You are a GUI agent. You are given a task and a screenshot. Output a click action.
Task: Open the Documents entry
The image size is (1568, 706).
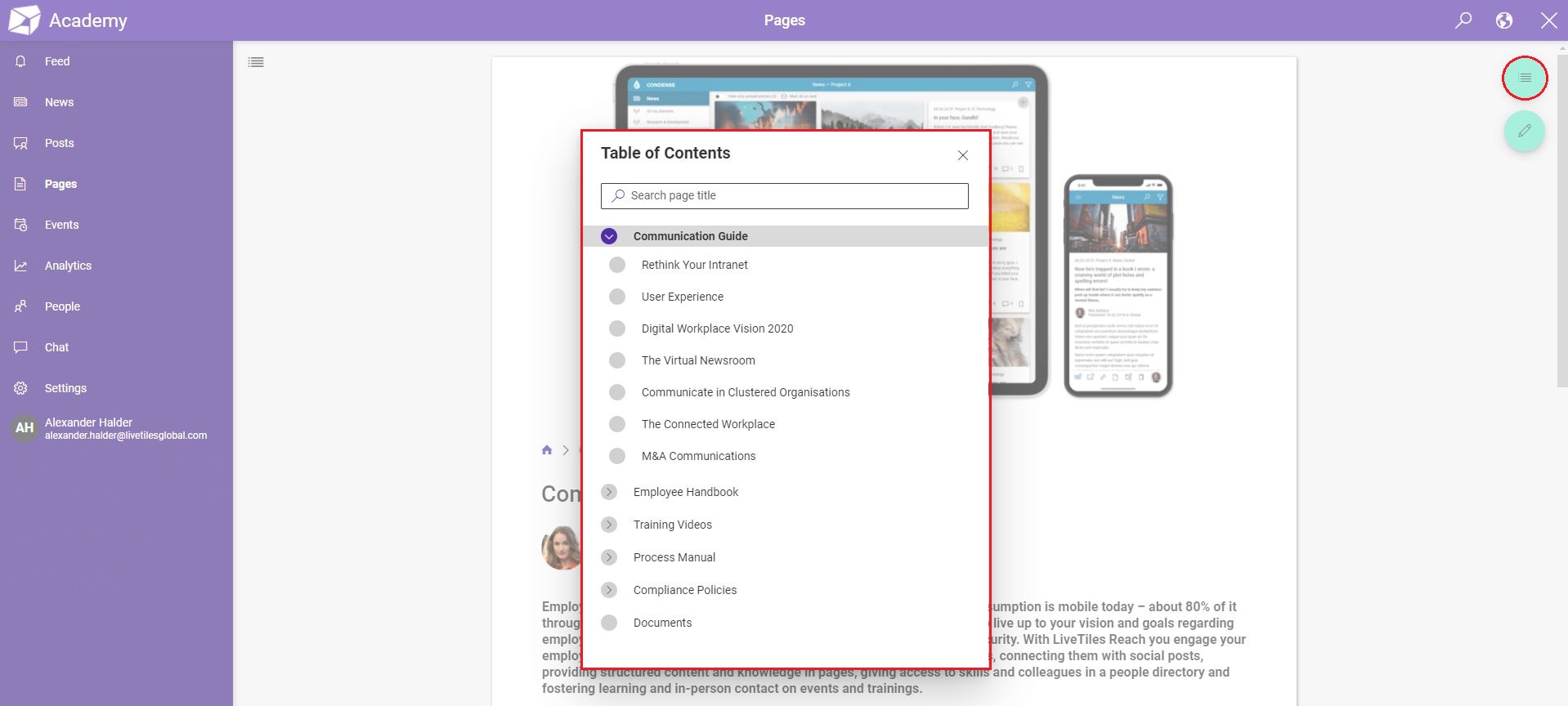pos(662,623)
